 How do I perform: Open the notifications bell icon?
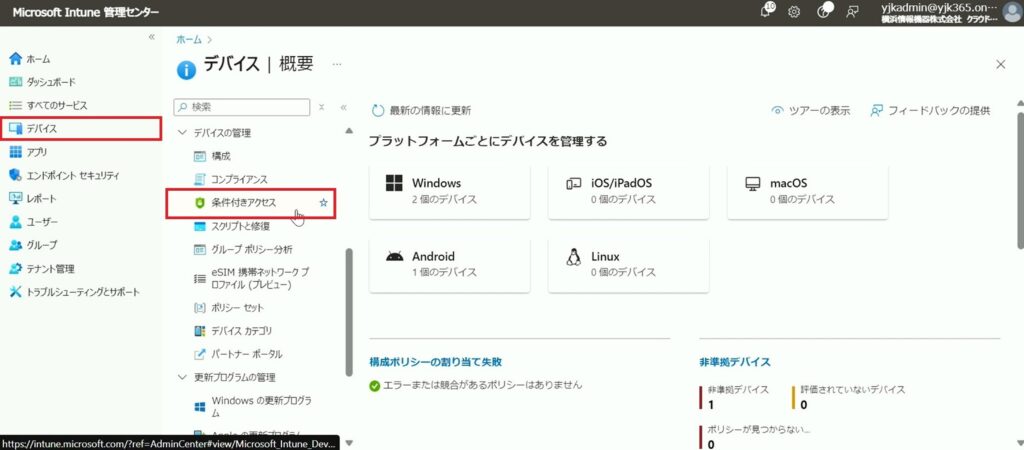pyautogui.click(x=767, y=11)
